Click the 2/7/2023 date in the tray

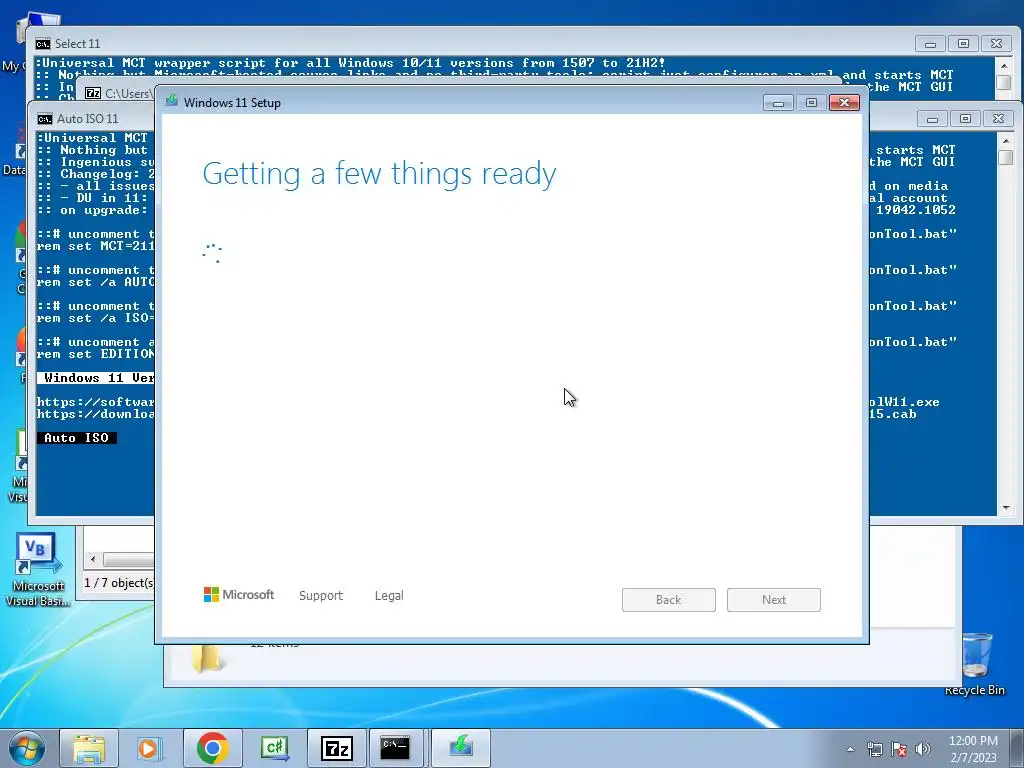[973, 758]
